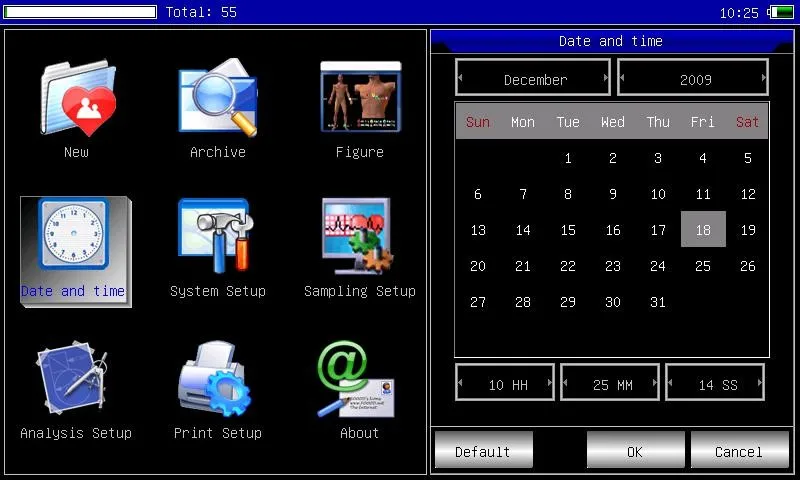Viewport: 800px width, 480px height.
Task: Increase the year past 2009
Action: [x=763, y=78]
